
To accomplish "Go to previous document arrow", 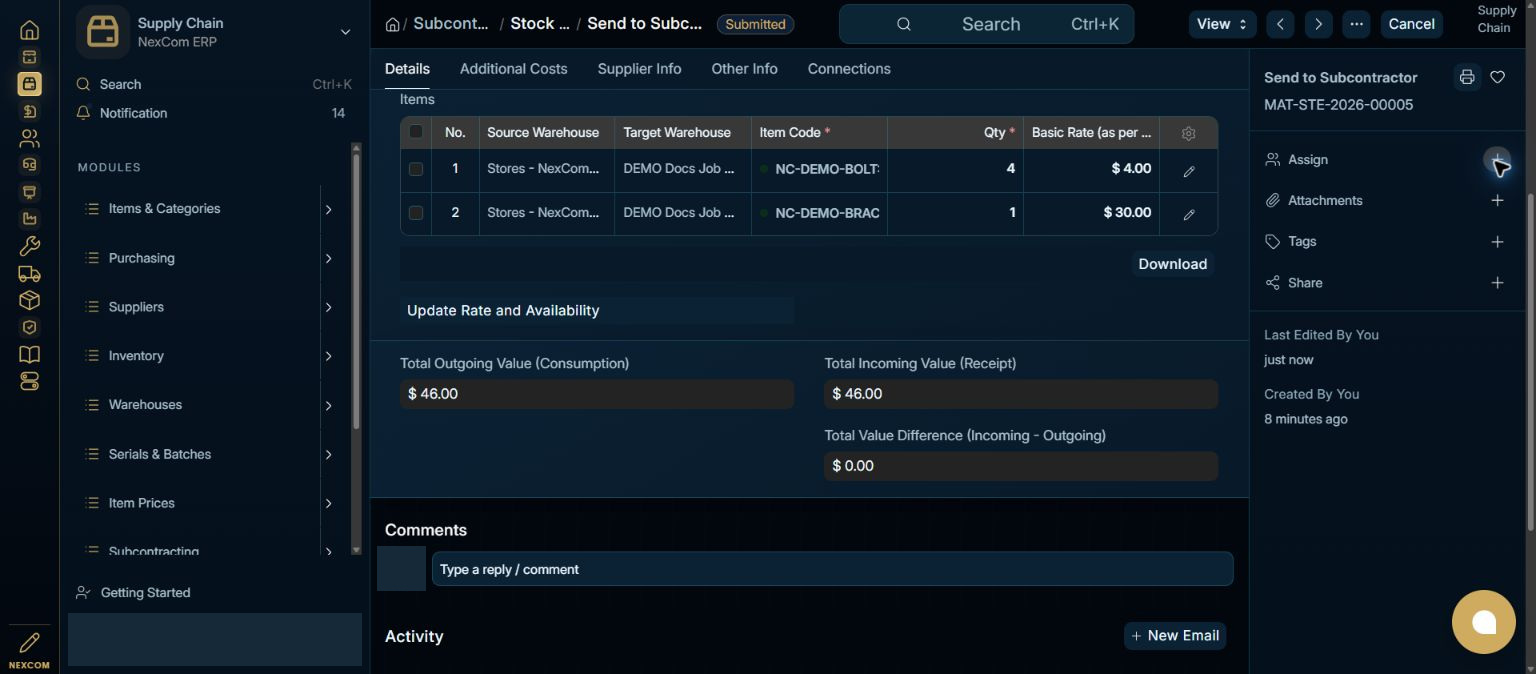I will pyautogui.click(x=1280, y=24).
